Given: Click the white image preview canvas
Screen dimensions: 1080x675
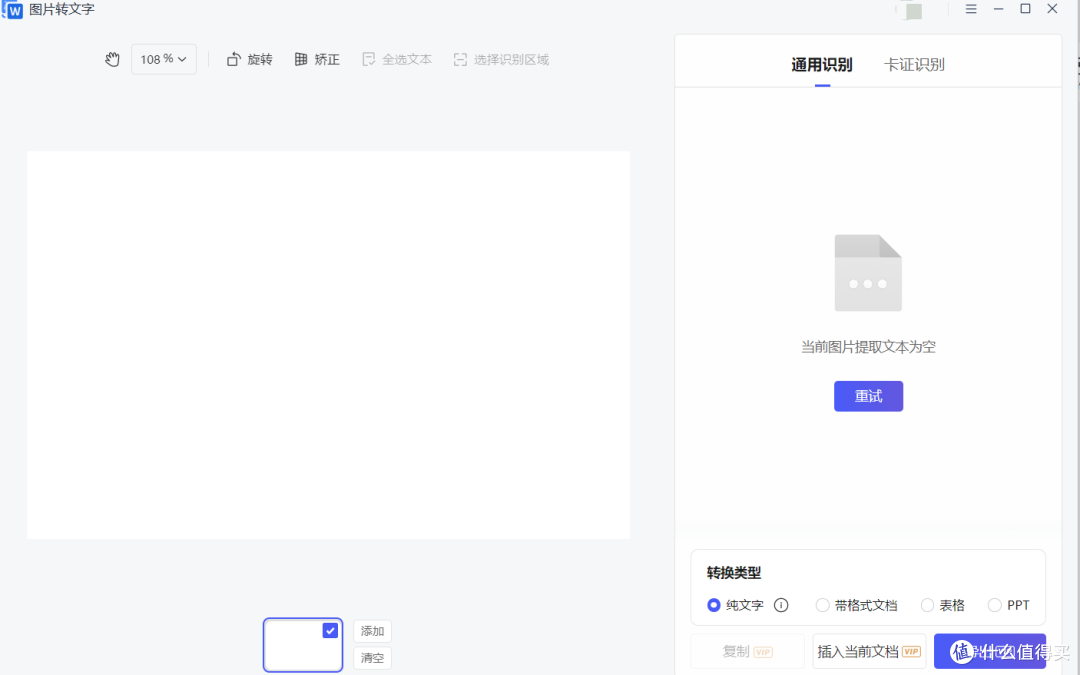Looking at the screenshot, I should [x=329, y=344].
